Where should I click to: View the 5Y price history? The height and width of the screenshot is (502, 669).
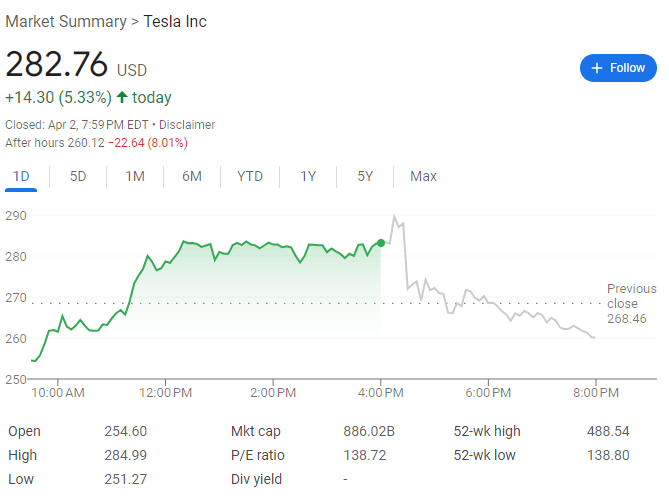pos(365,176)
